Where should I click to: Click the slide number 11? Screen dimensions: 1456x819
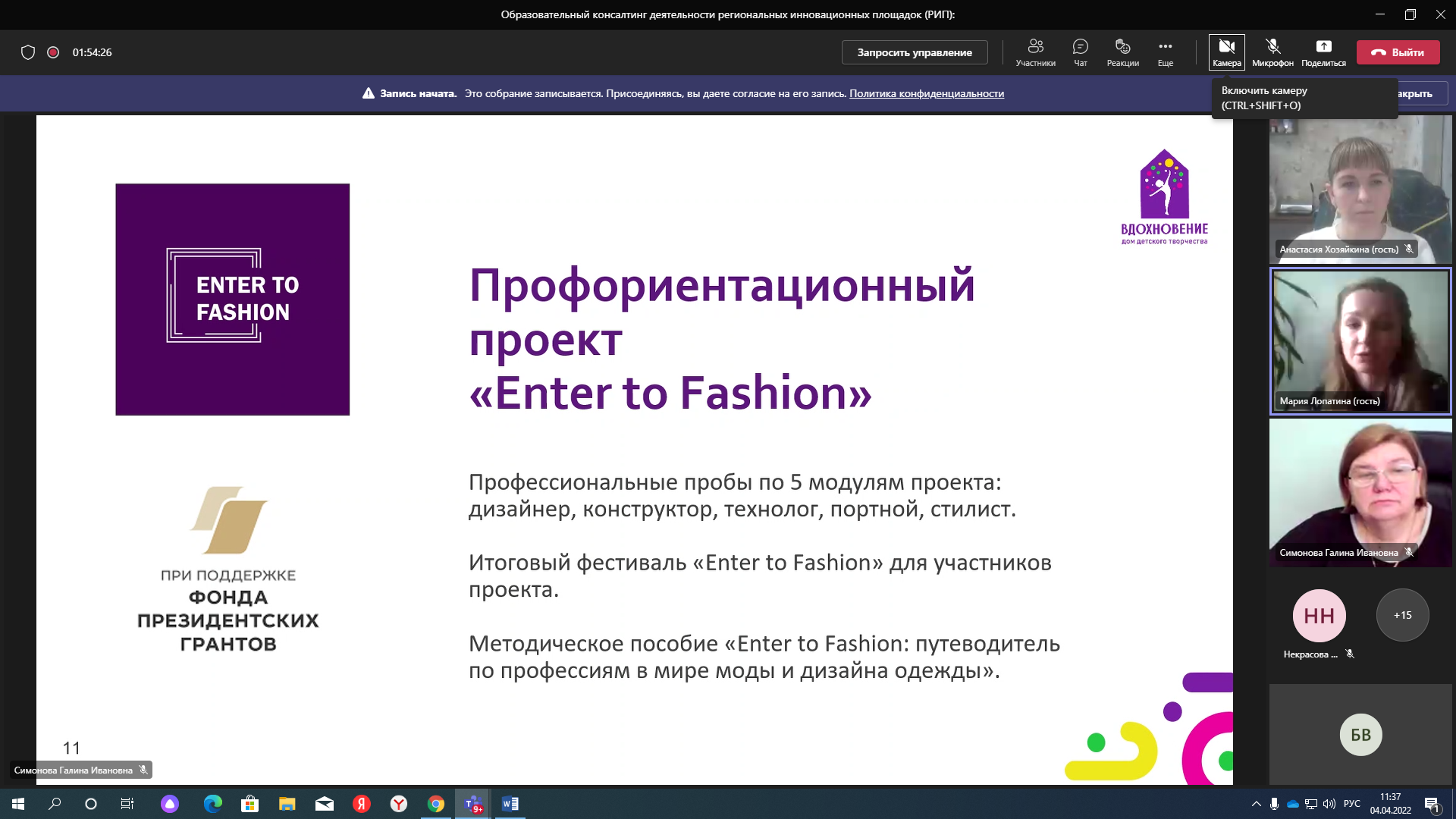coord(71,748)
